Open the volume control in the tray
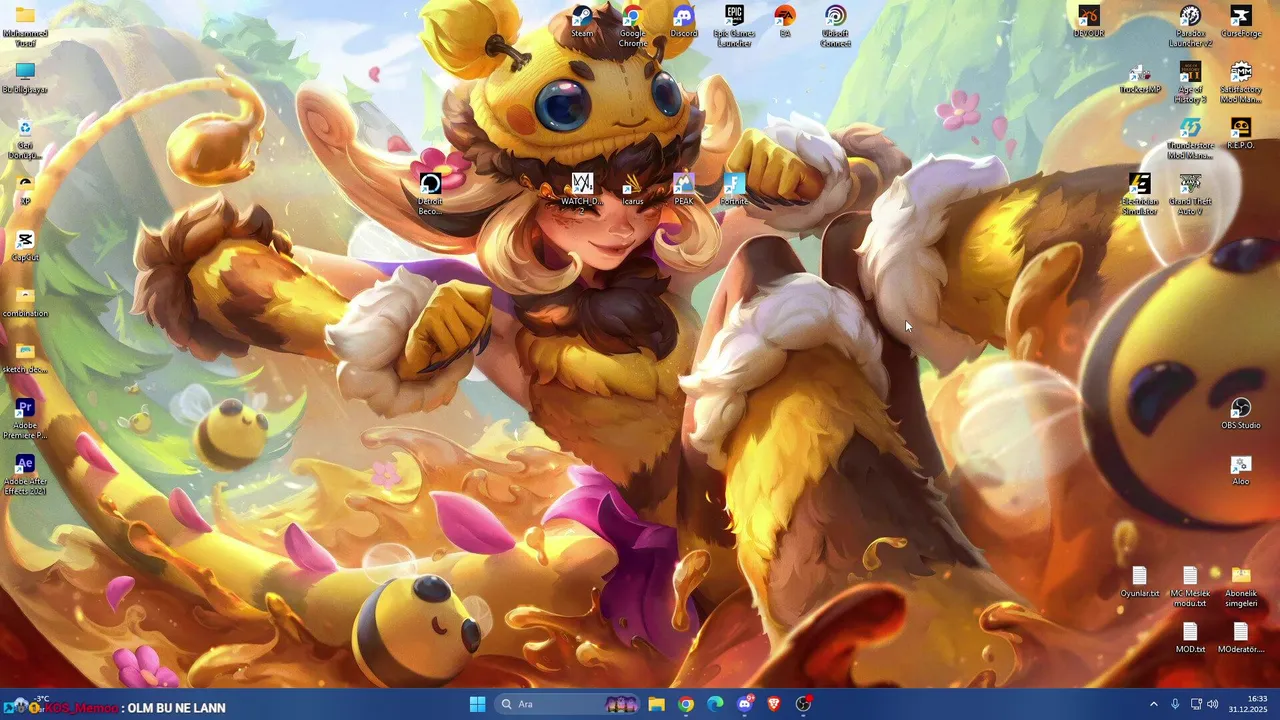1280x720 pixels. pyautogui.click(x=1213, y=704)
